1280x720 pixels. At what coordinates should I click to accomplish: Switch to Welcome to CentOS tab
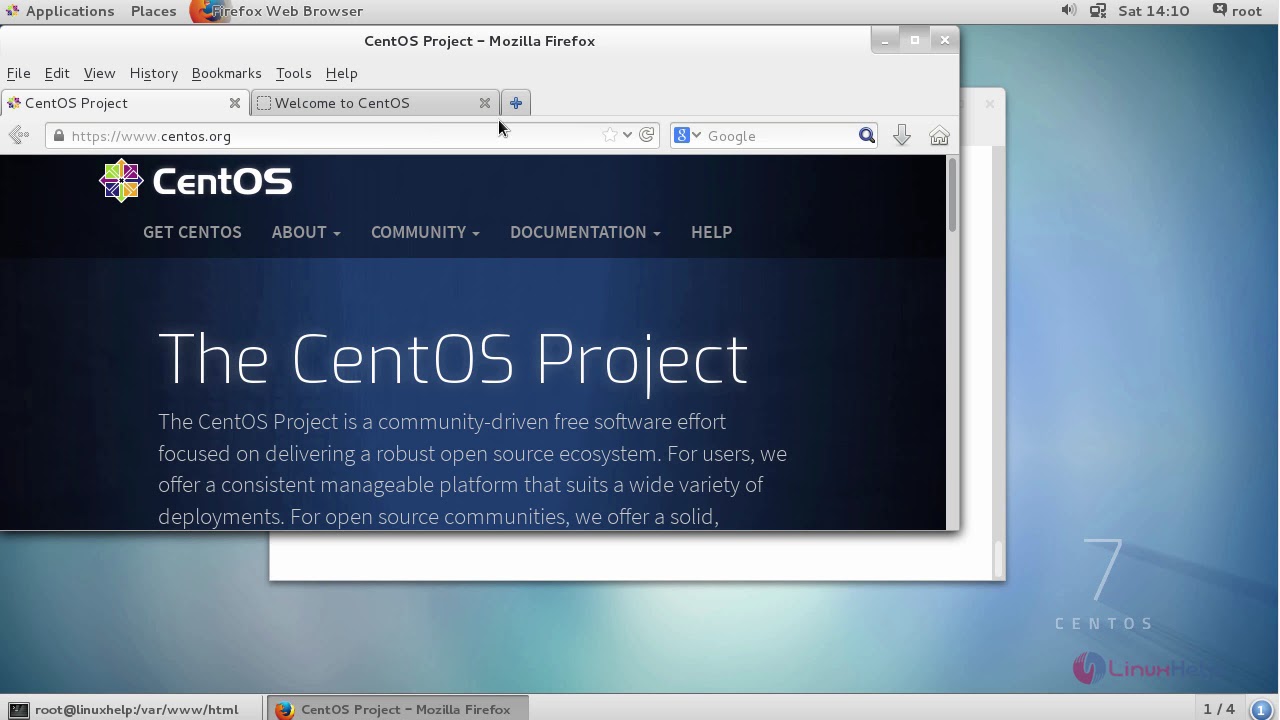point(375,103)
